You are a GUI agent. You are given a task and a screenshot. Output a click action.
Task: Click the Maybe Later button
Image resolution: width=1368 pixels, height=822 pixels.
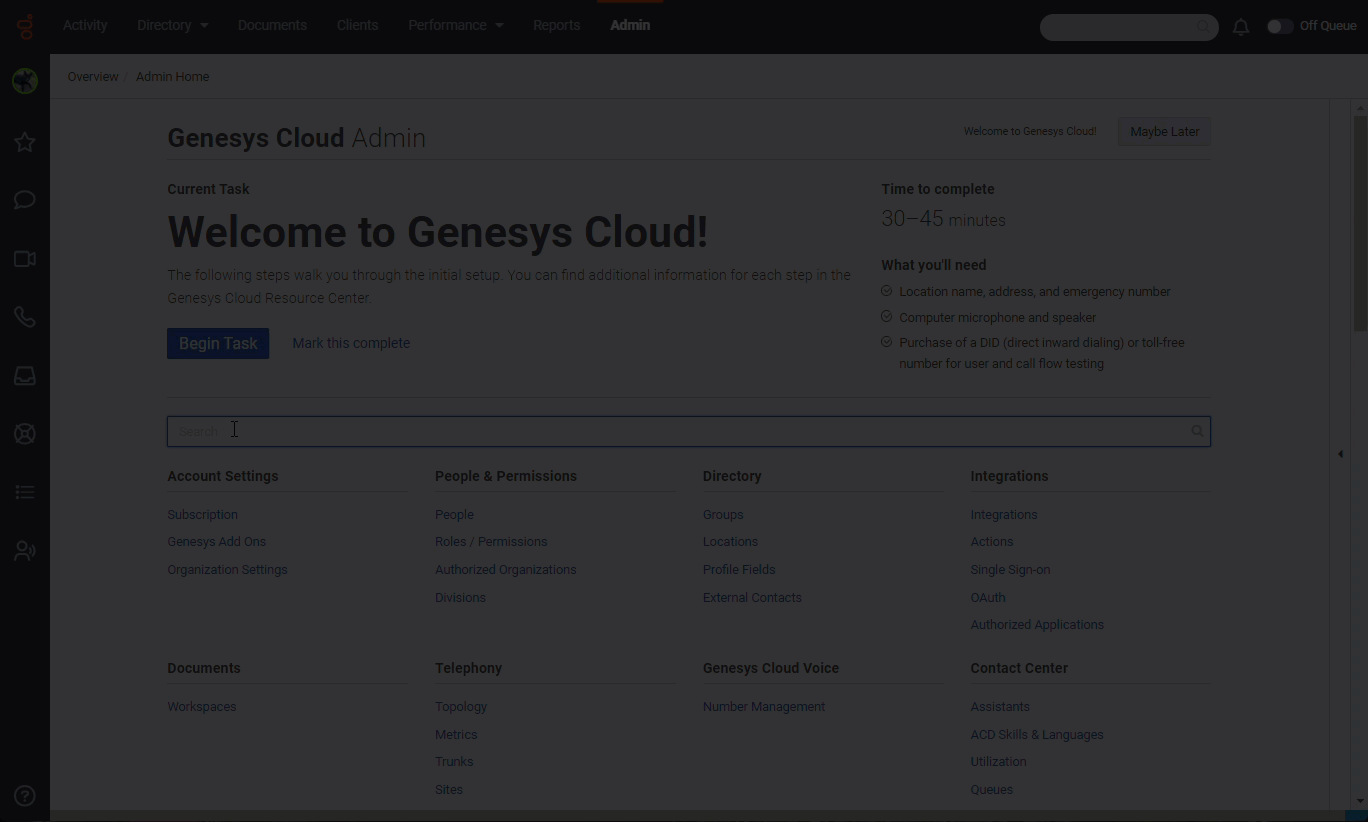(1164, 132)
